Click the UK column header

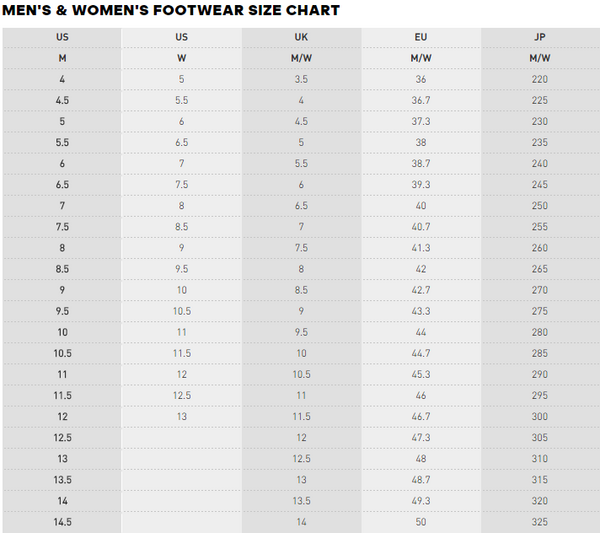click(301, 37)
